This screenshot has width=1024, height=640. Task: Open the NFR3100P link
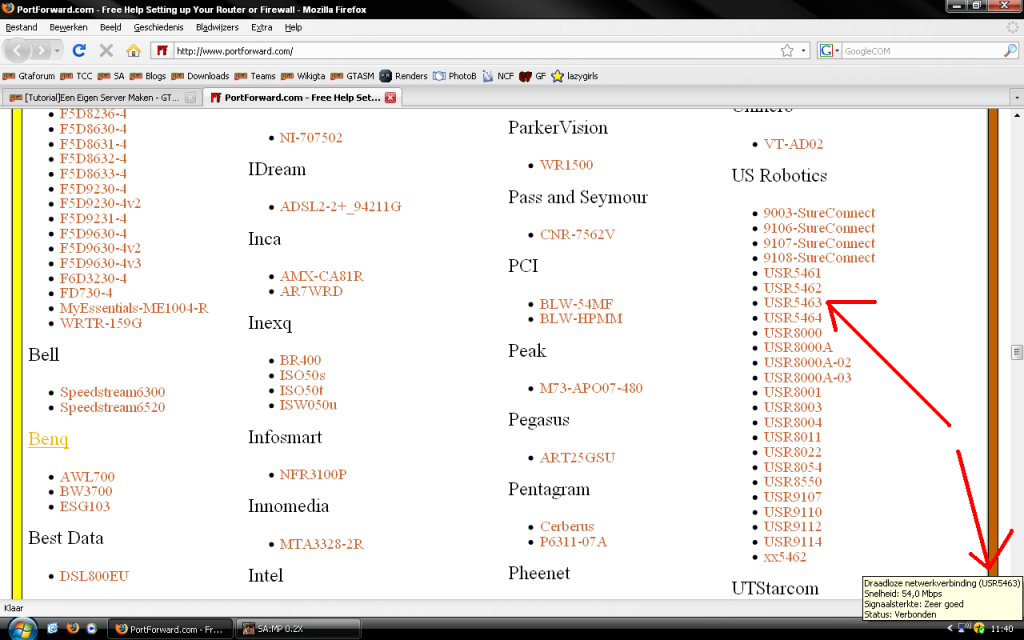(313, 474)
